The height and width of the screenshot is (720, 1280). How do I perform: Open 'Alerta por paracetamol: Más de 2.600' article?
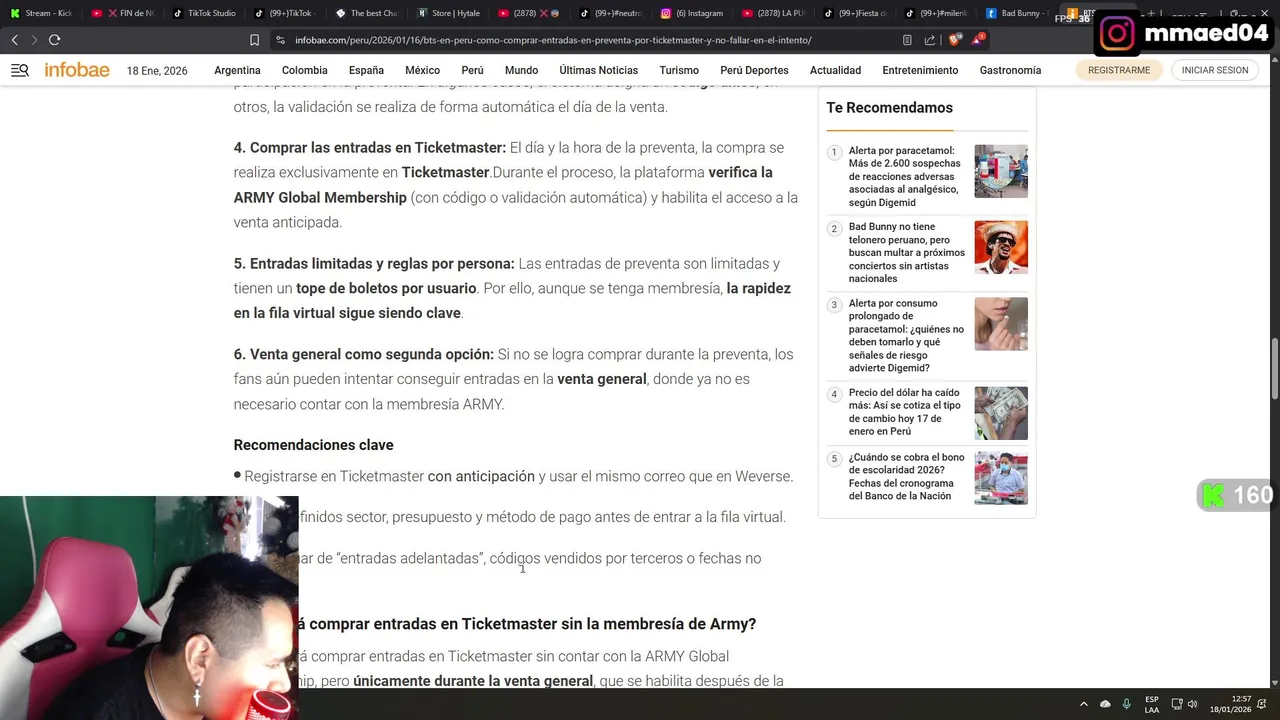[905, 176]
